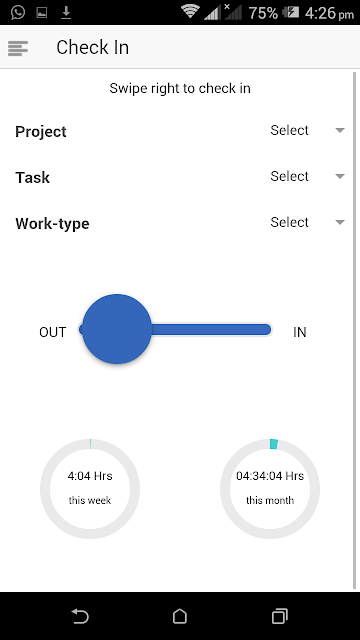
Task: Open the Task Select dropdown
Action: (x=307, y=176)
